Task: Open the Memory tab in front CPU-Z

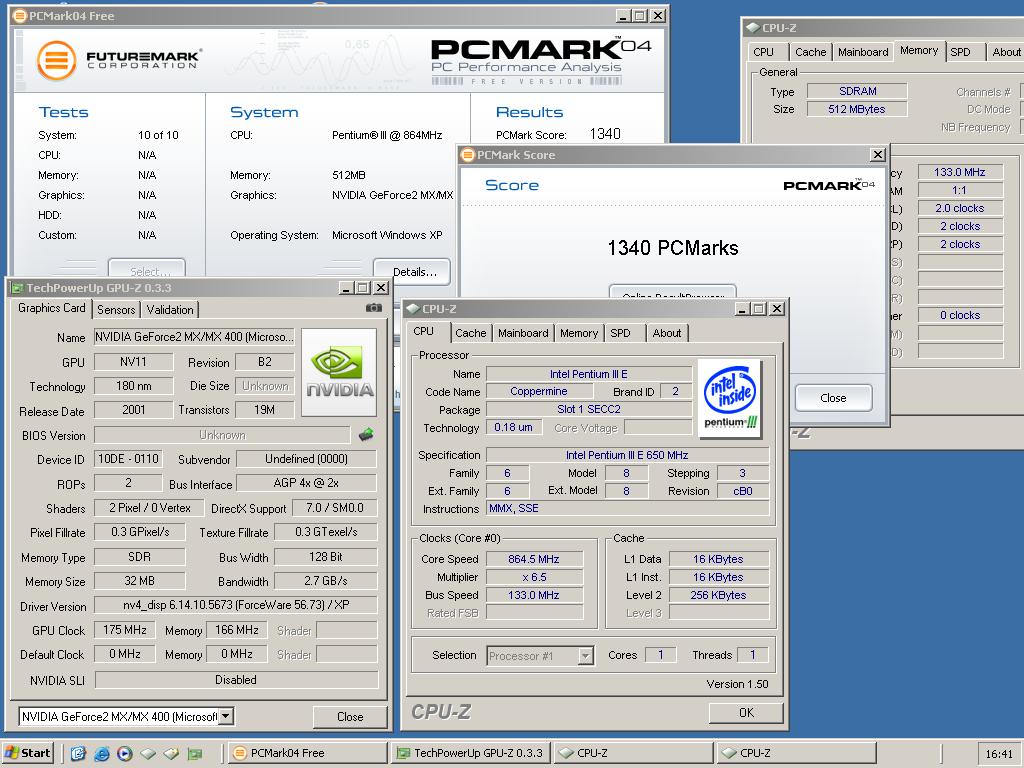Action: (579, 333)
